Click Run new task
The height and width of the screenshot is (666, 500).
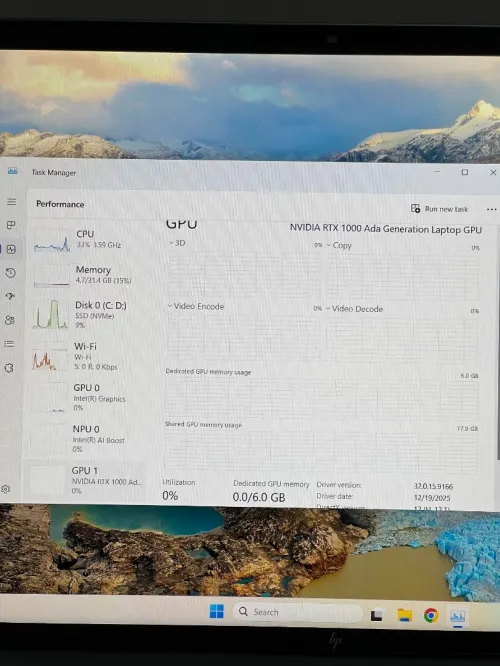(439, 209)
